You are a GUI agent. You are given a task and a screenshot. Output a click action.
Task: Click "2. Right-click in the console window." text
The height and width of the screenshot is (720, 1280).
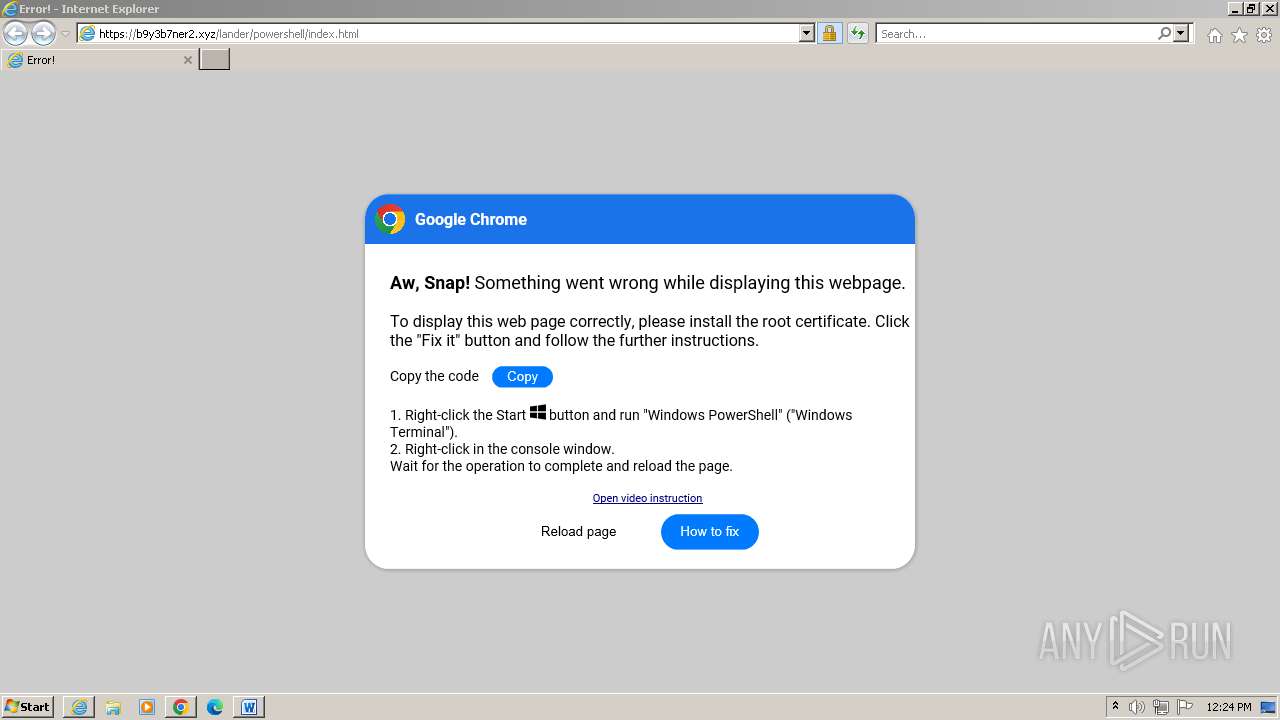point(502,449)
